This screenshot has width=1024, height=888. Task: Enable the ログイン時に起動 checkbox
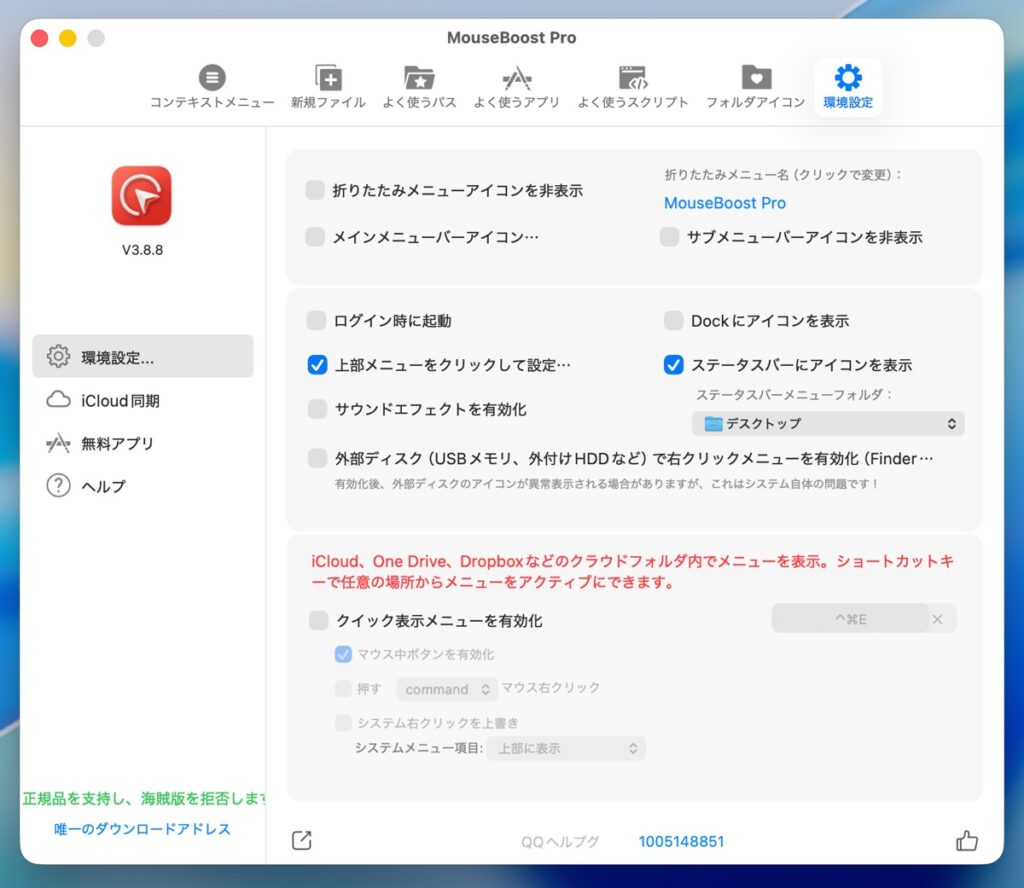point(317,321)
